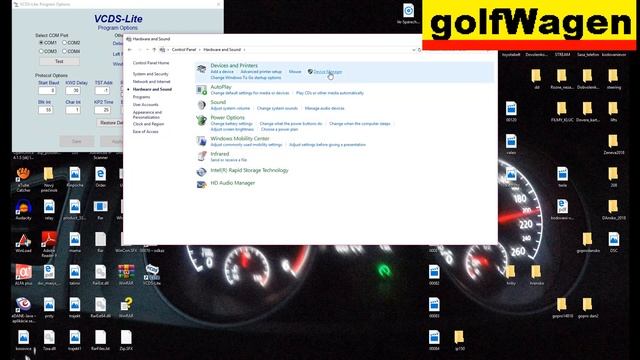The width and height of the screenshot is (640, 360).
Task: Click the Control Panel Home link
Action: [x=151, y=63]
